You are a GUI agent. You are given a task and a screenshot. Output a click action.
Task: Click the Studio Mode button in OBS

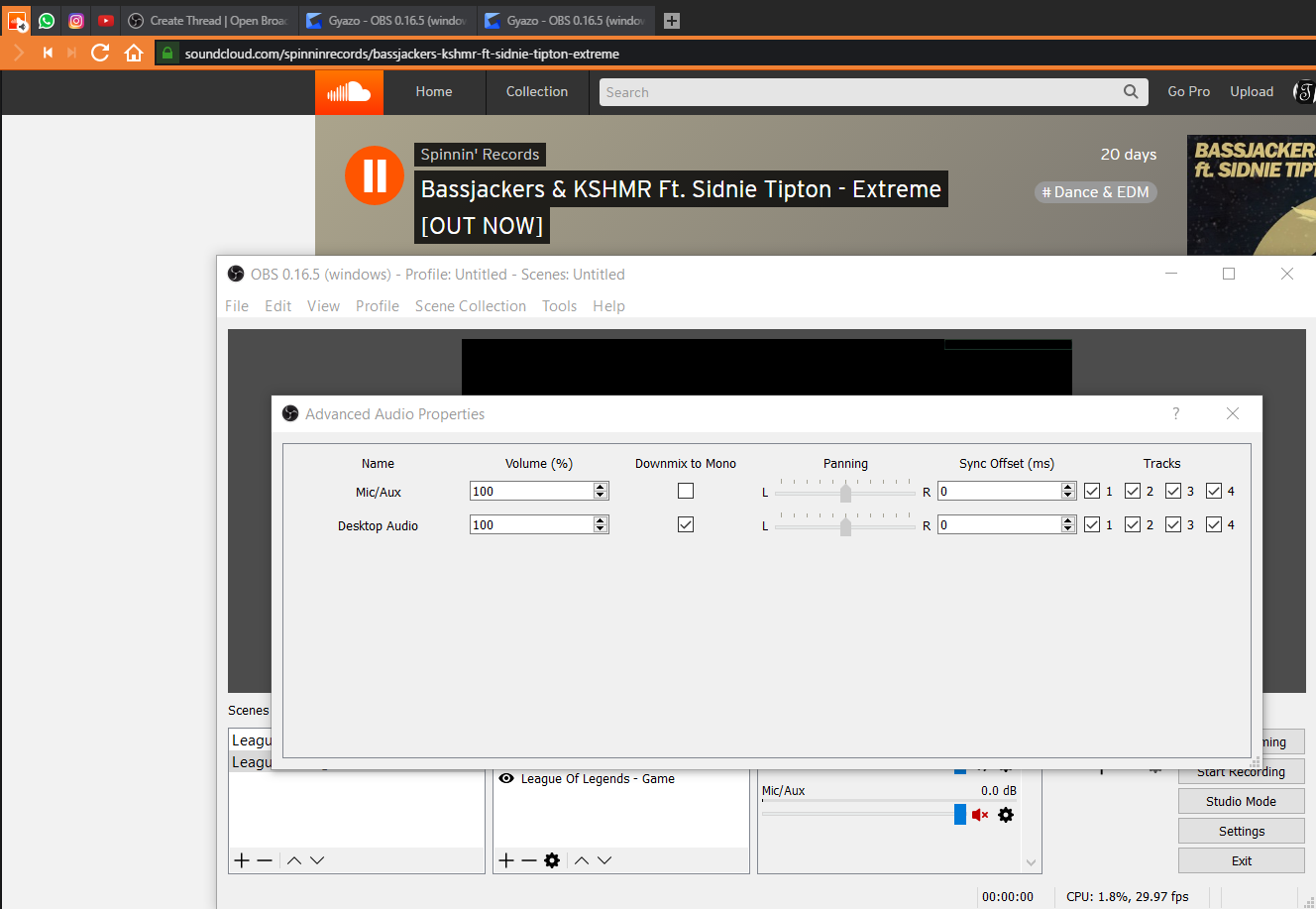coord(1241,801)
